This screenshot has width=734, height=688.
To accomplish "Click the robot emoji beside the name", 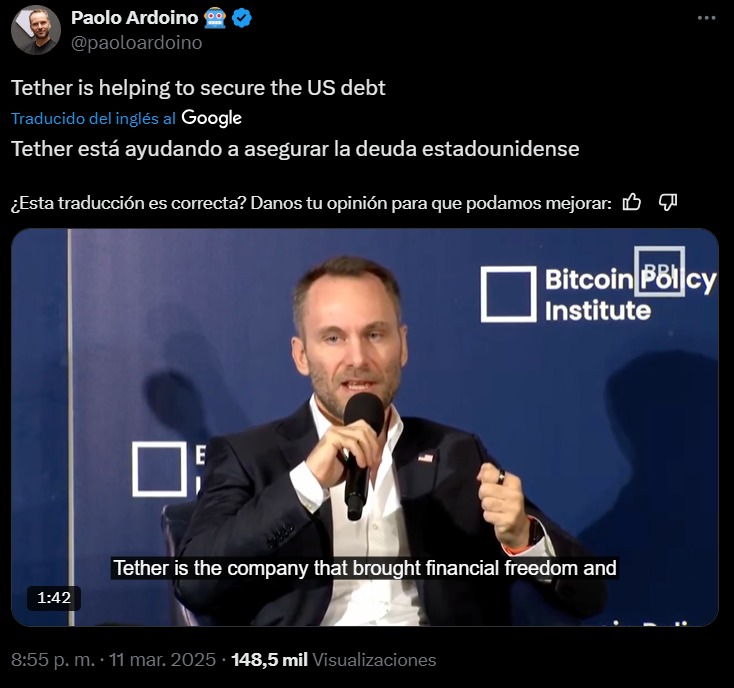I will [x=215, y=18].
